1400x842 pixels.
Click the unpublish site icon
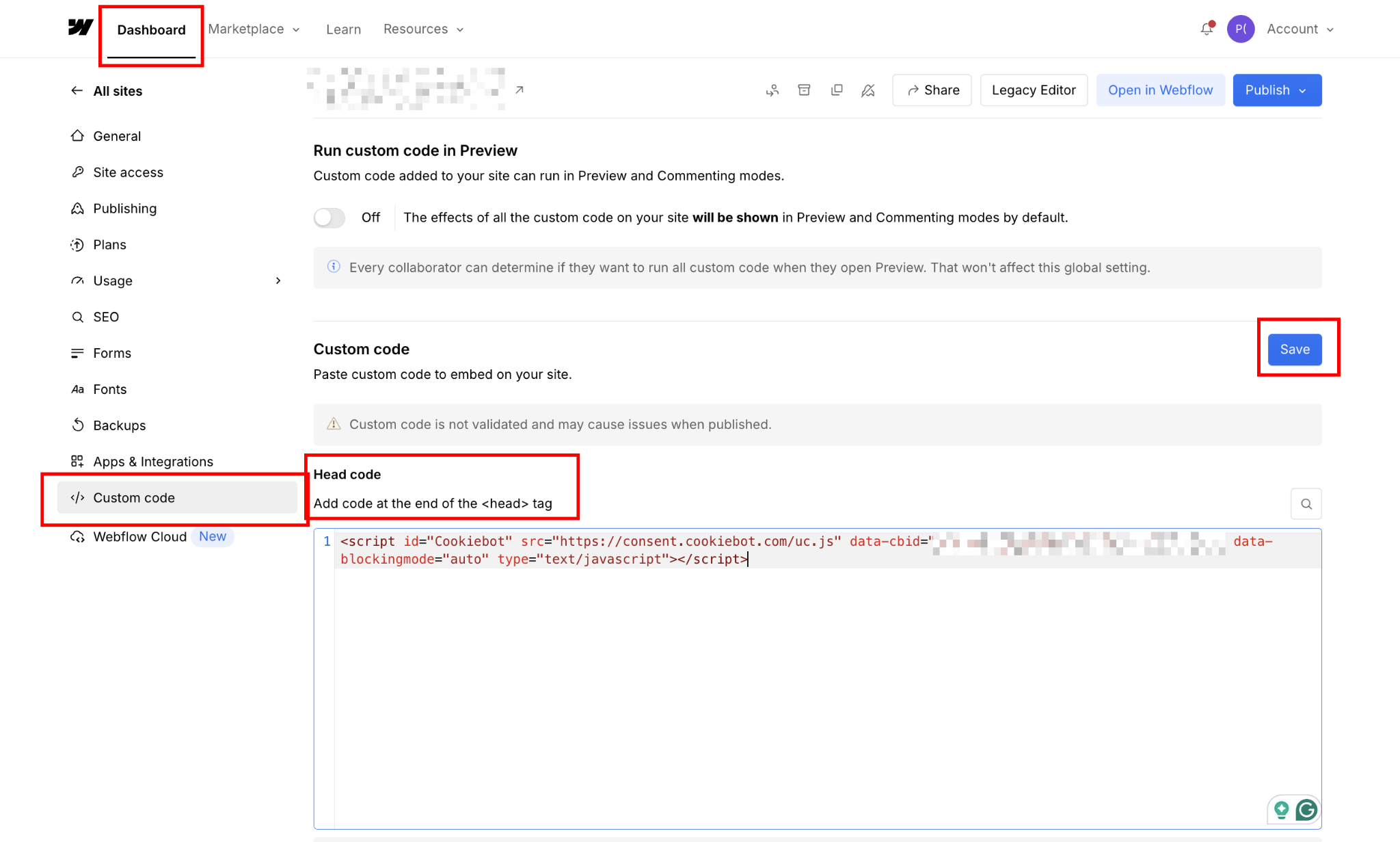(x=868, y=90)
